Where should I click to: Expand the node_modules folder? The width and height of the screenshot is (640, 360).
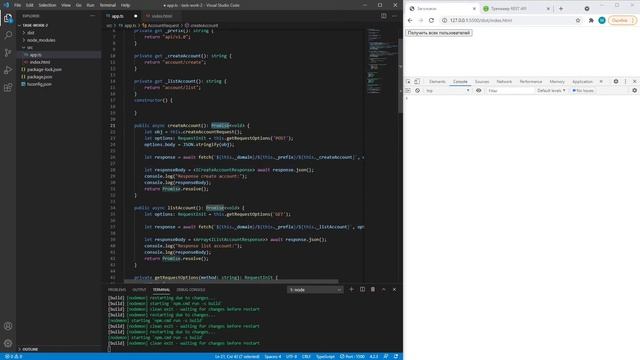click(x=41, y=40)
